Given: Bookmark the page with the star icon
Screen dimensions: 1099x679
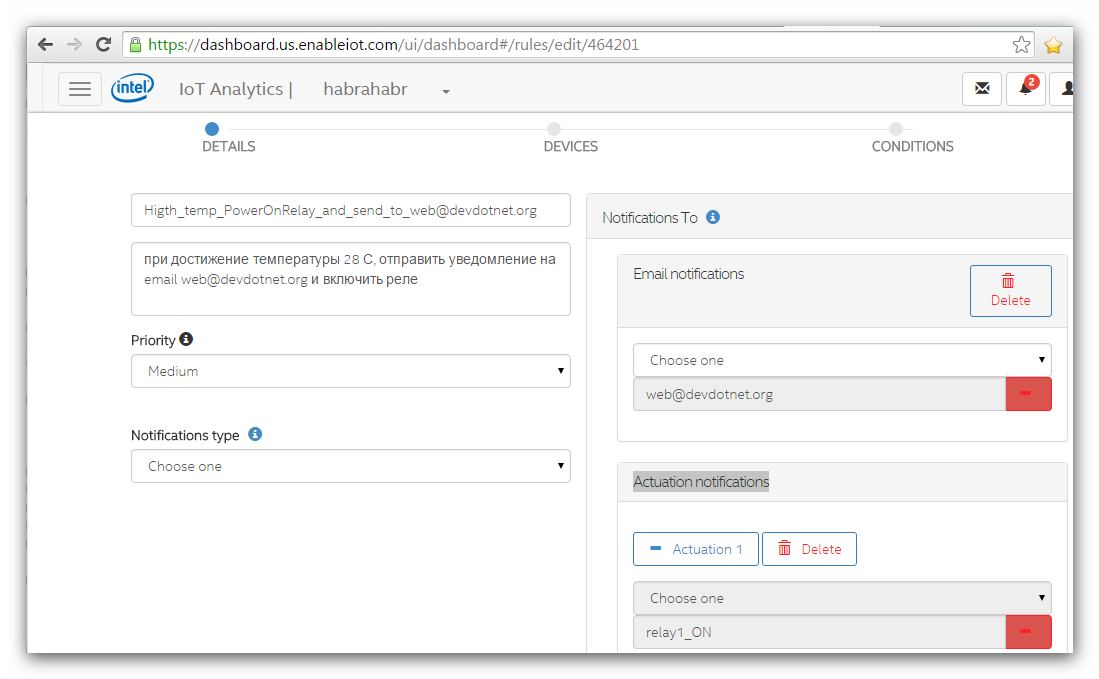Looking at the screenshot, I should tap(1021, 44).
